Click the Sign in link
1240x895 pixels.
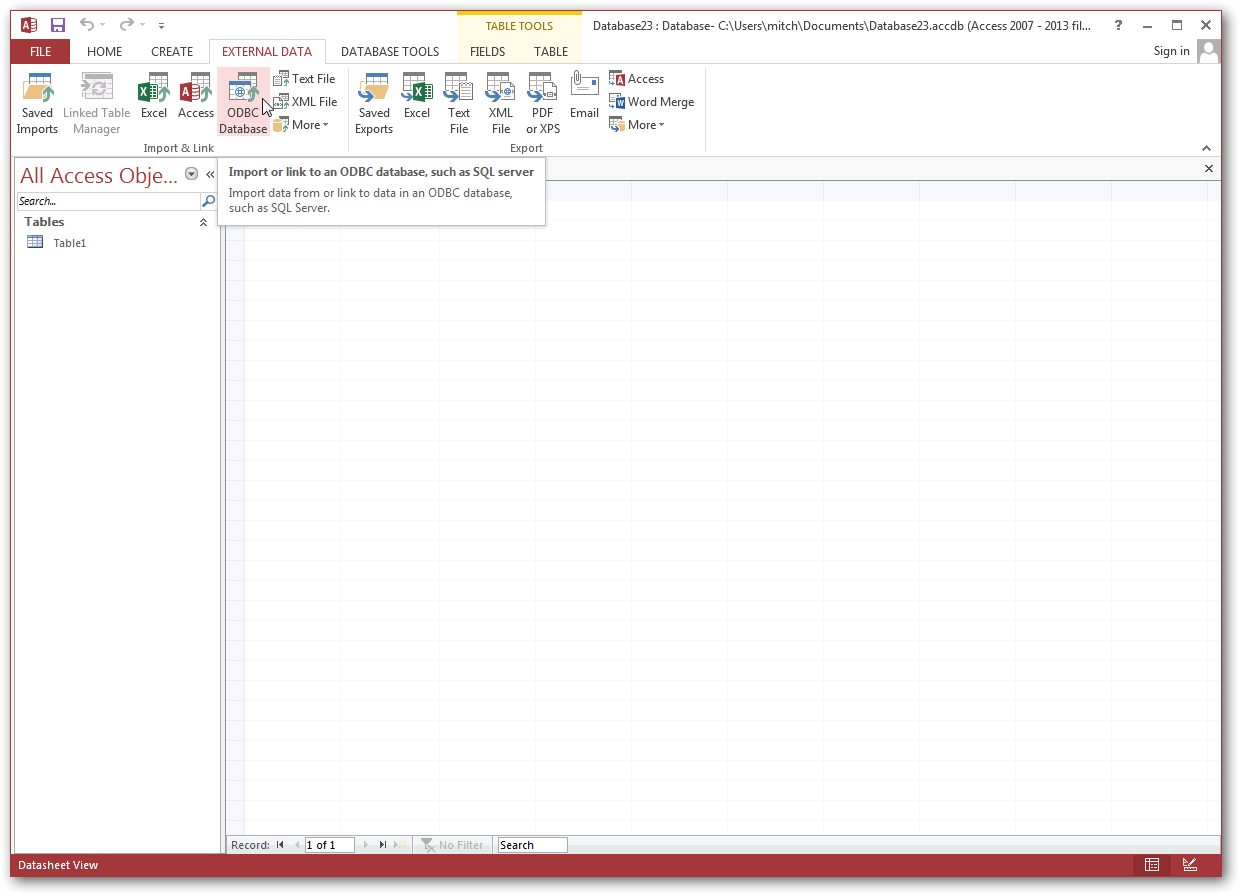(1171, 51)
